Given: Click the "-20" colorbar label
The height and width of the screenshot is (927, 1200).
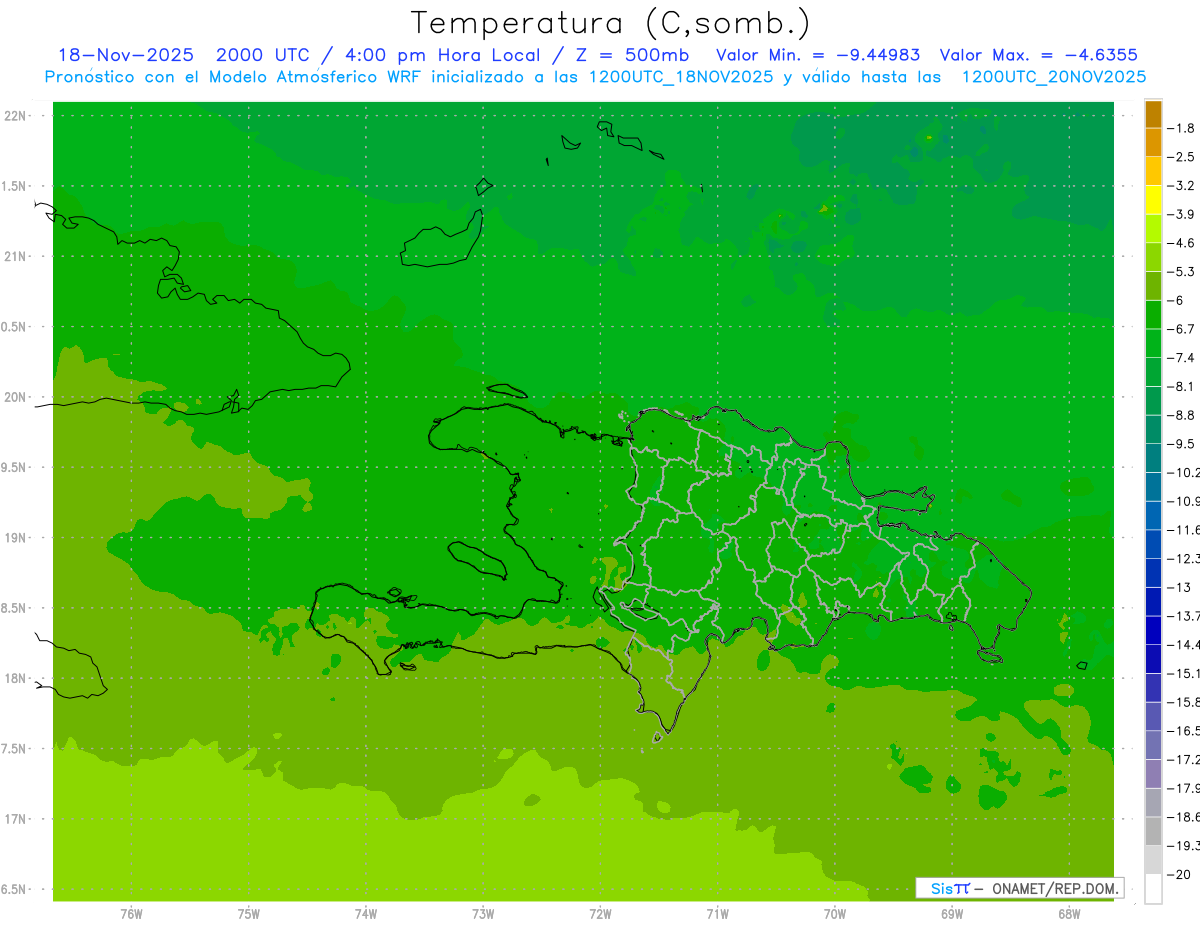Looking at the screenshot, I should pos(1180,874).
